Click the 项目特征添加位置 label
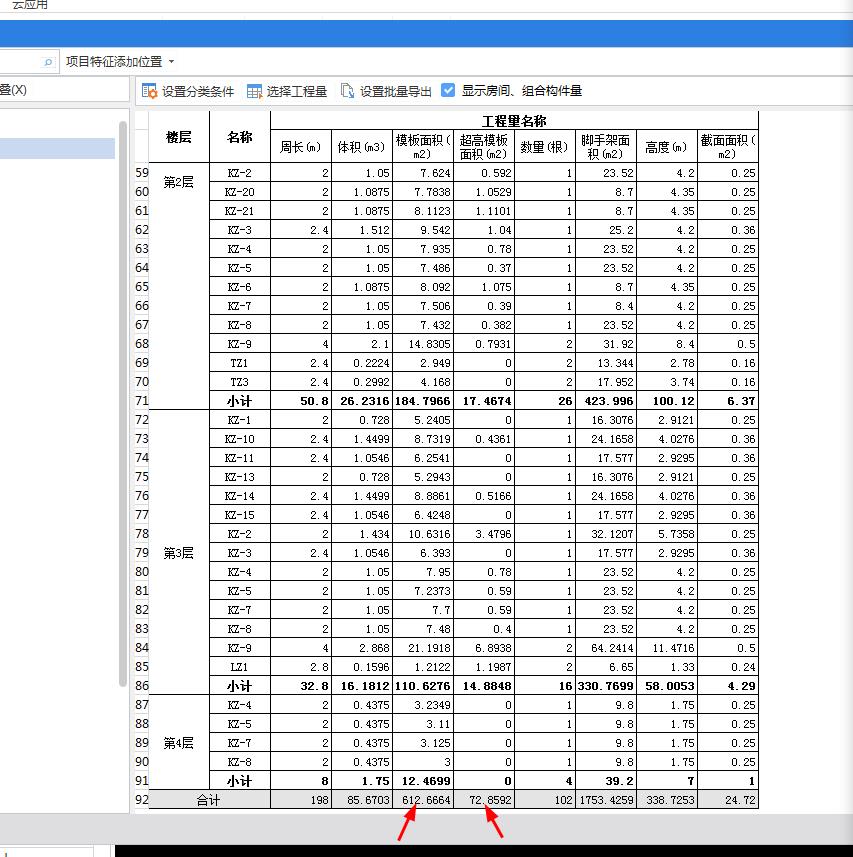The height and width of the screenshot is (857, 853). [114, 62]
